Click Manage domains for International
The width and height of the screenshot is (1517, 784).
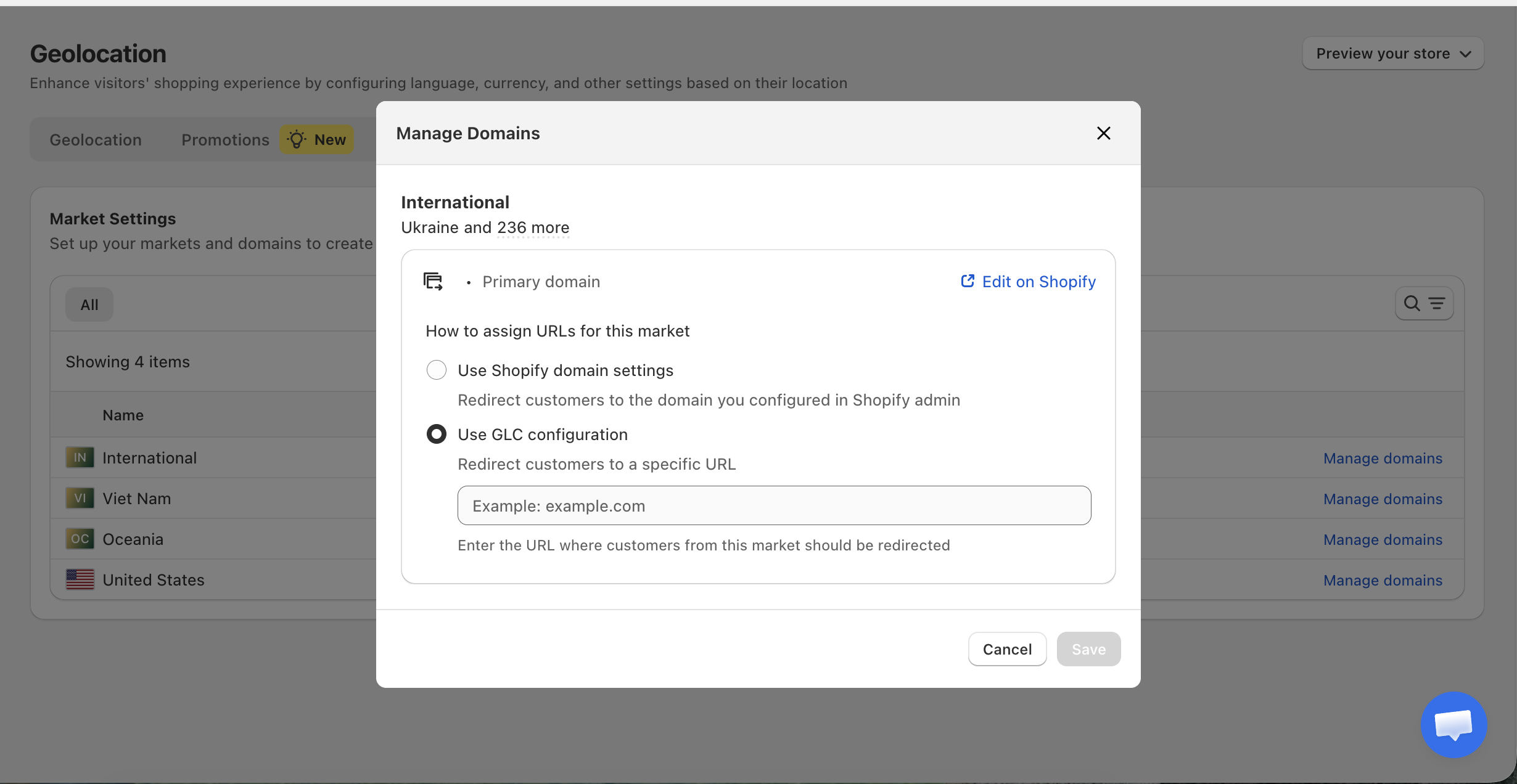[x=1383, y=458]
